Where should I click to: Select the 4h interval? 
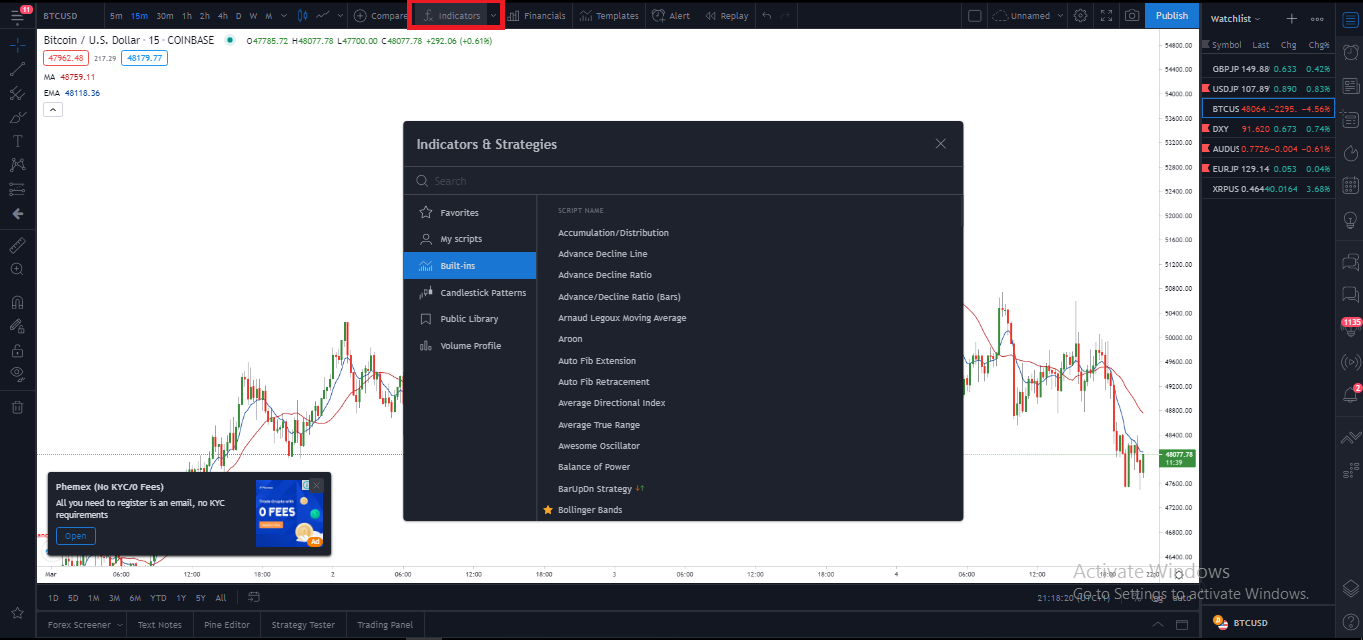point(222,16)
